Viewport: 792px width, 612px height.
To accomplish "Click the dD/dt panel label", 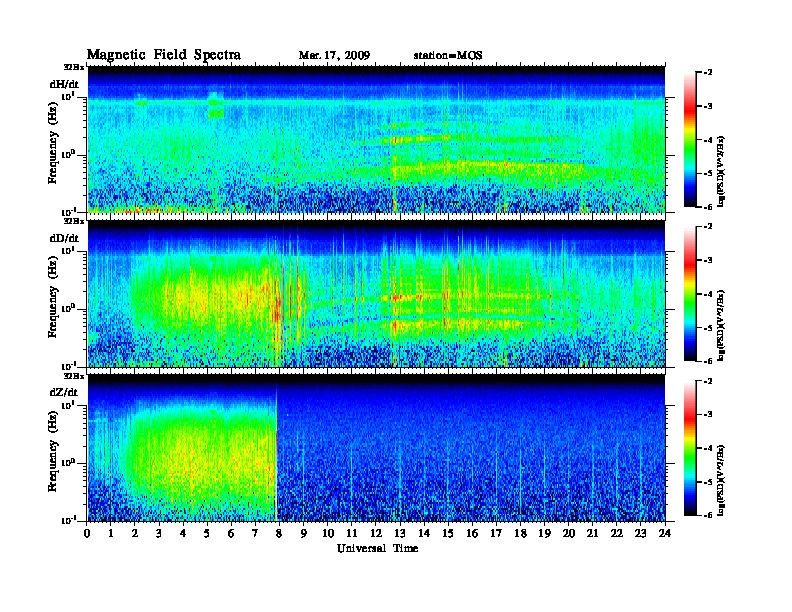I will (x=64, y=238).
